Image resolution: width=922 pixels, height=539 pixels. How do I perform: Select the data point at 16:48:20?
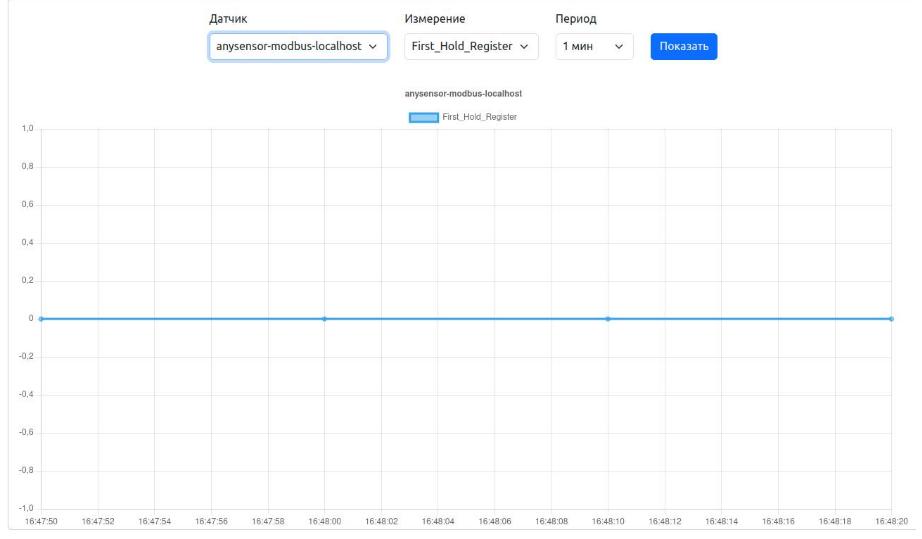891,319
